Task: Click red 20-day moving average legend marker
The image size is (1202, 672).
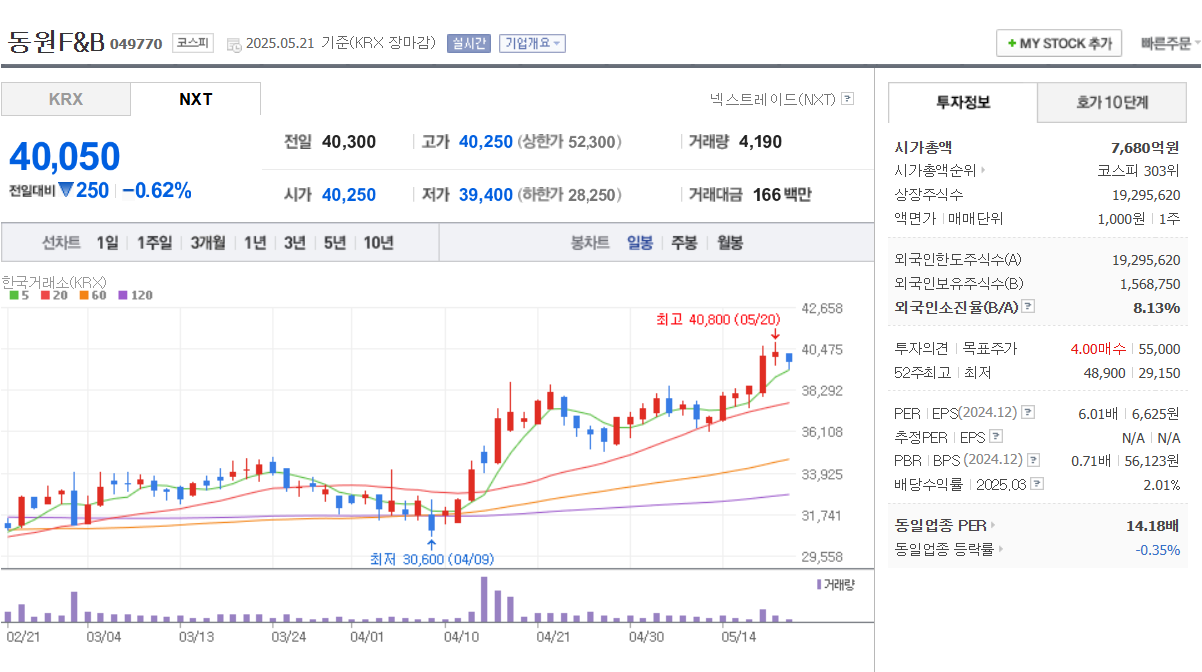Action: coord(46,295)
